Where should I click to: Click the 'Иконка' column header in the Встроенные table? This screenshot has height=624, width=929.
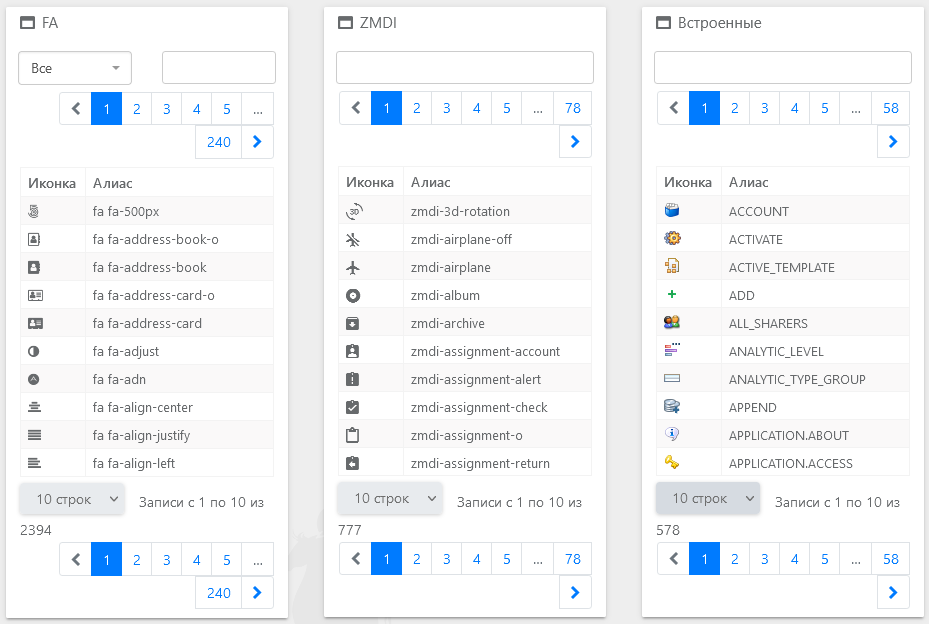(688, 182)
